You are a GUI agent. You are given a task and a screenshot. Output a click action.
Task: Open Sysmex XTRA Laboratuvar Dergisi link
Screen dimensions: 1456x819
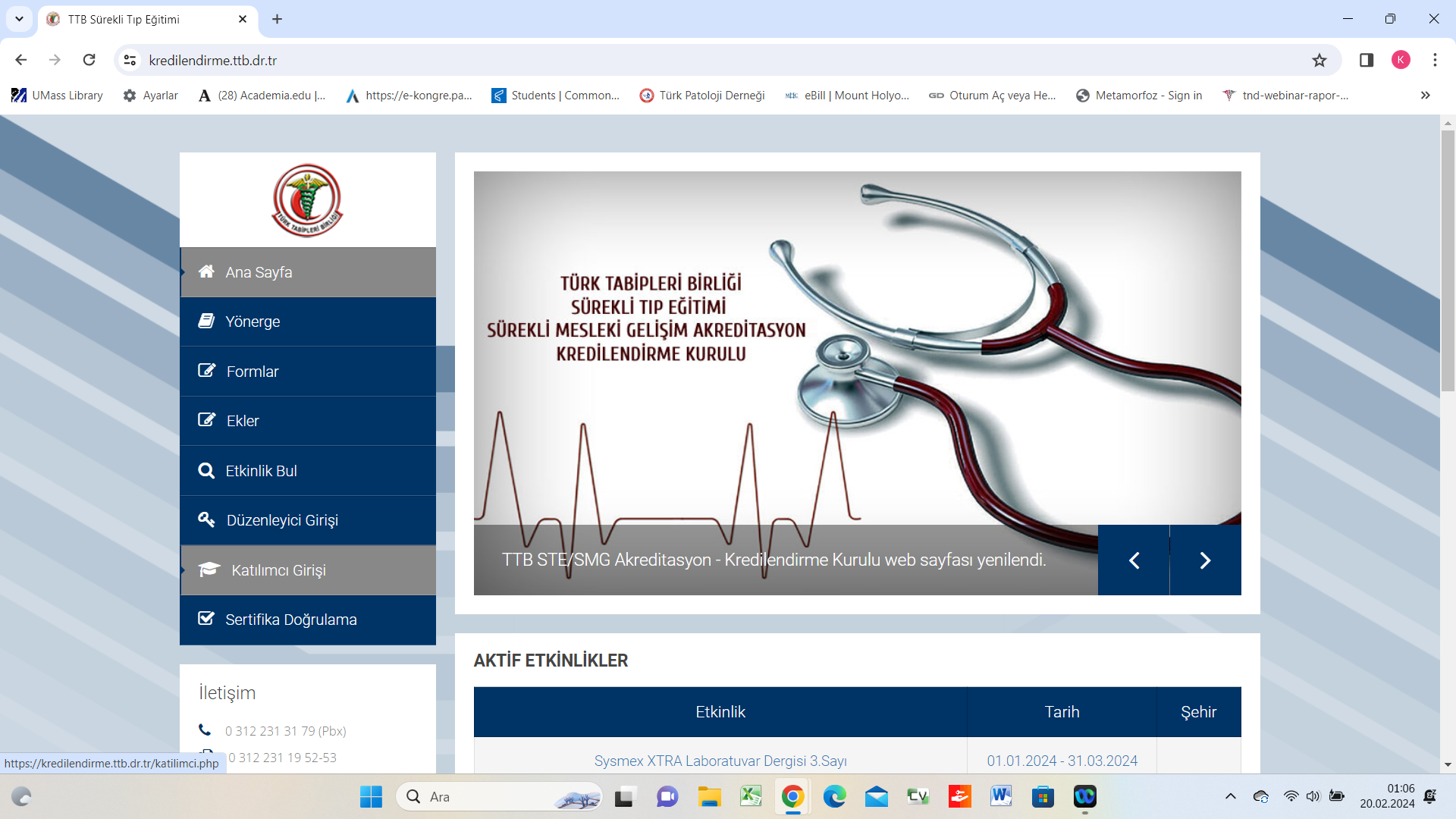(x=720, y=761)
